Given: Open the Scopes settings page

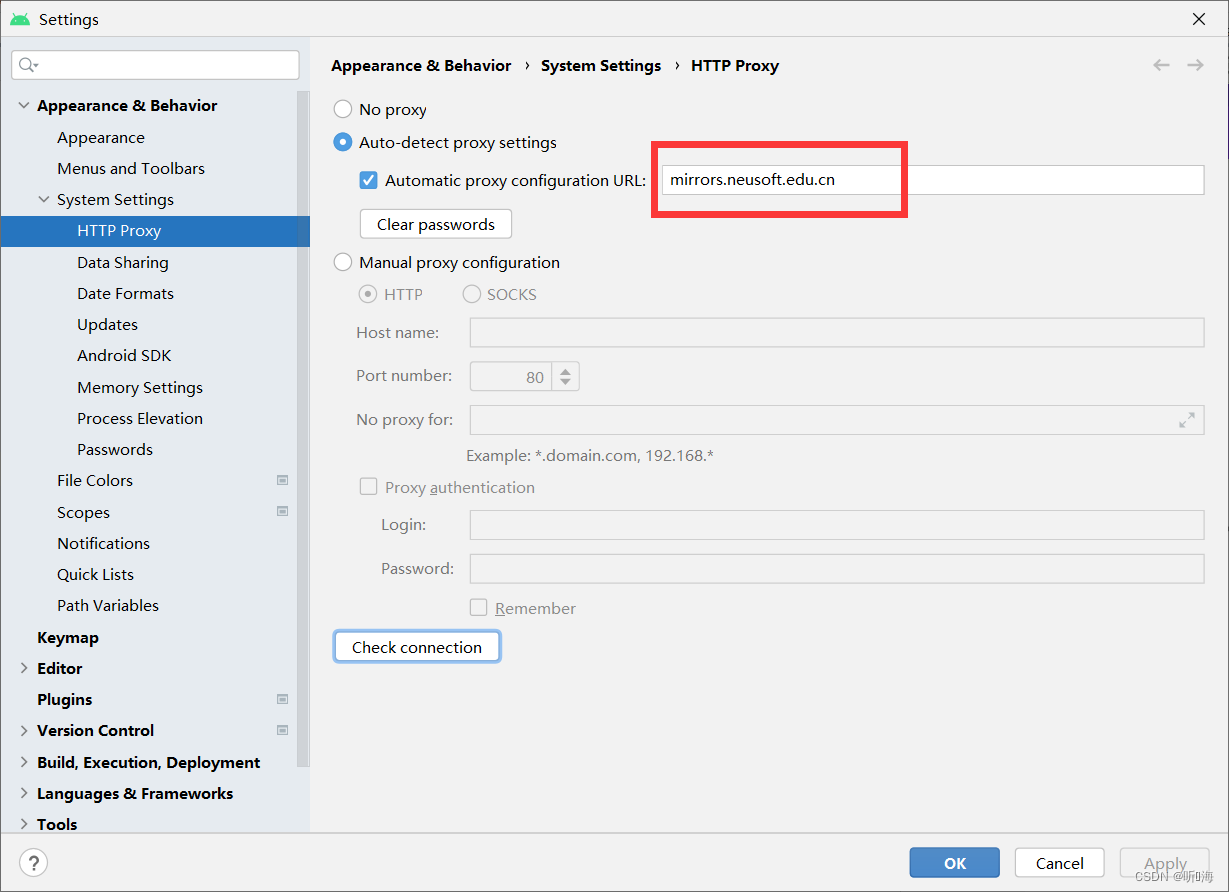Looking at the screenshot, I should [83, 512].
